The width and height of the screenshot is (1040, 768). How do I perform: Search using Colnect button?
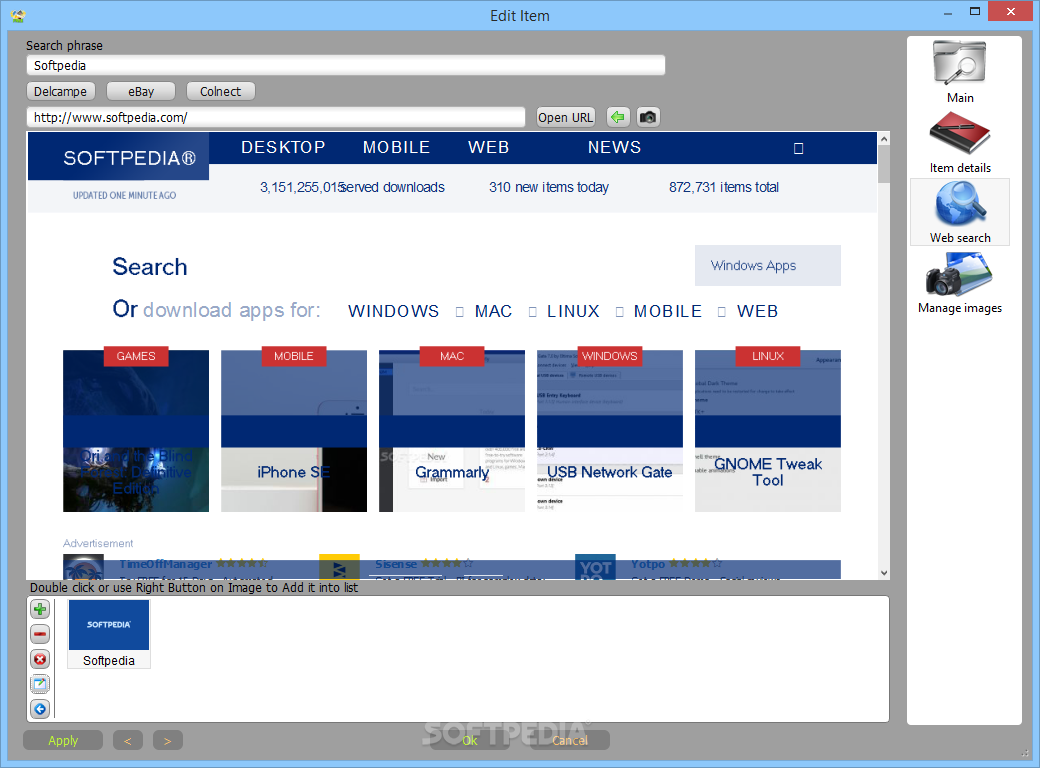click(x=220, y=92)
